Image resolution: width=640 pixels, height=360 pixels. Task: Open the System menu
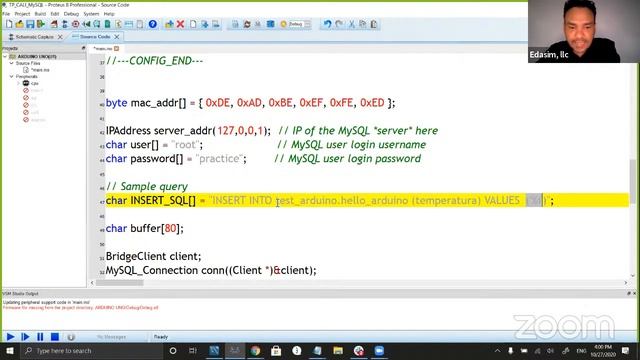pyautogui.click(x=91, y=14)
